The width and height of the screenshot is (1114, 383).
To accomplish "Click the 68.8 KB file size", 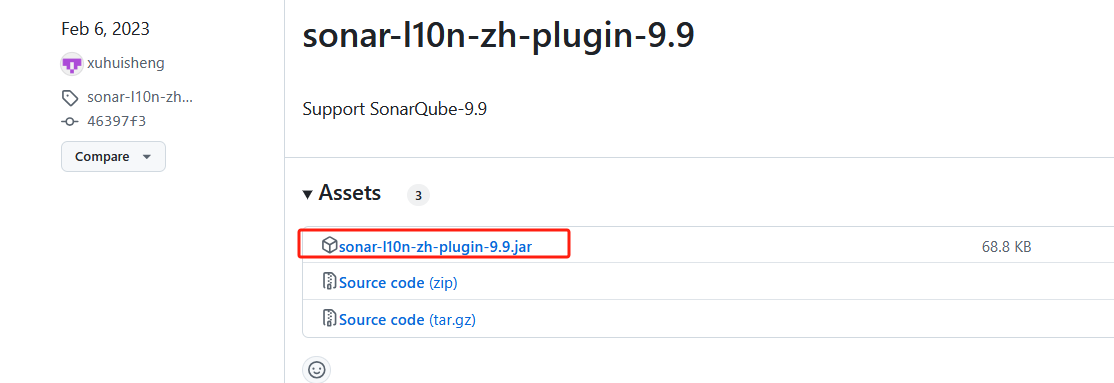I will pyautogui.click(x=1006, y=247).
